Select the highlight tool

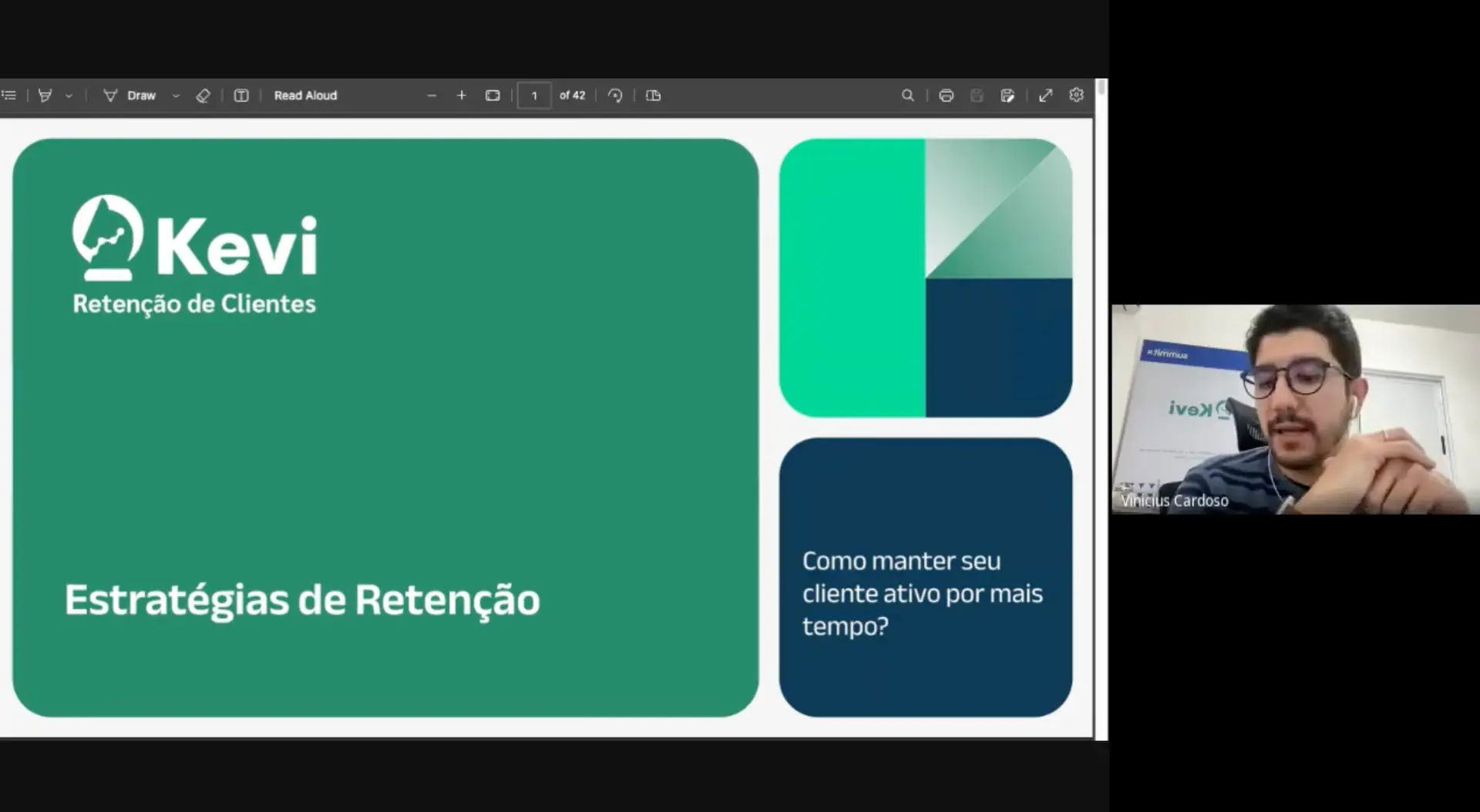pyautogui.click(x=45, y=96)
